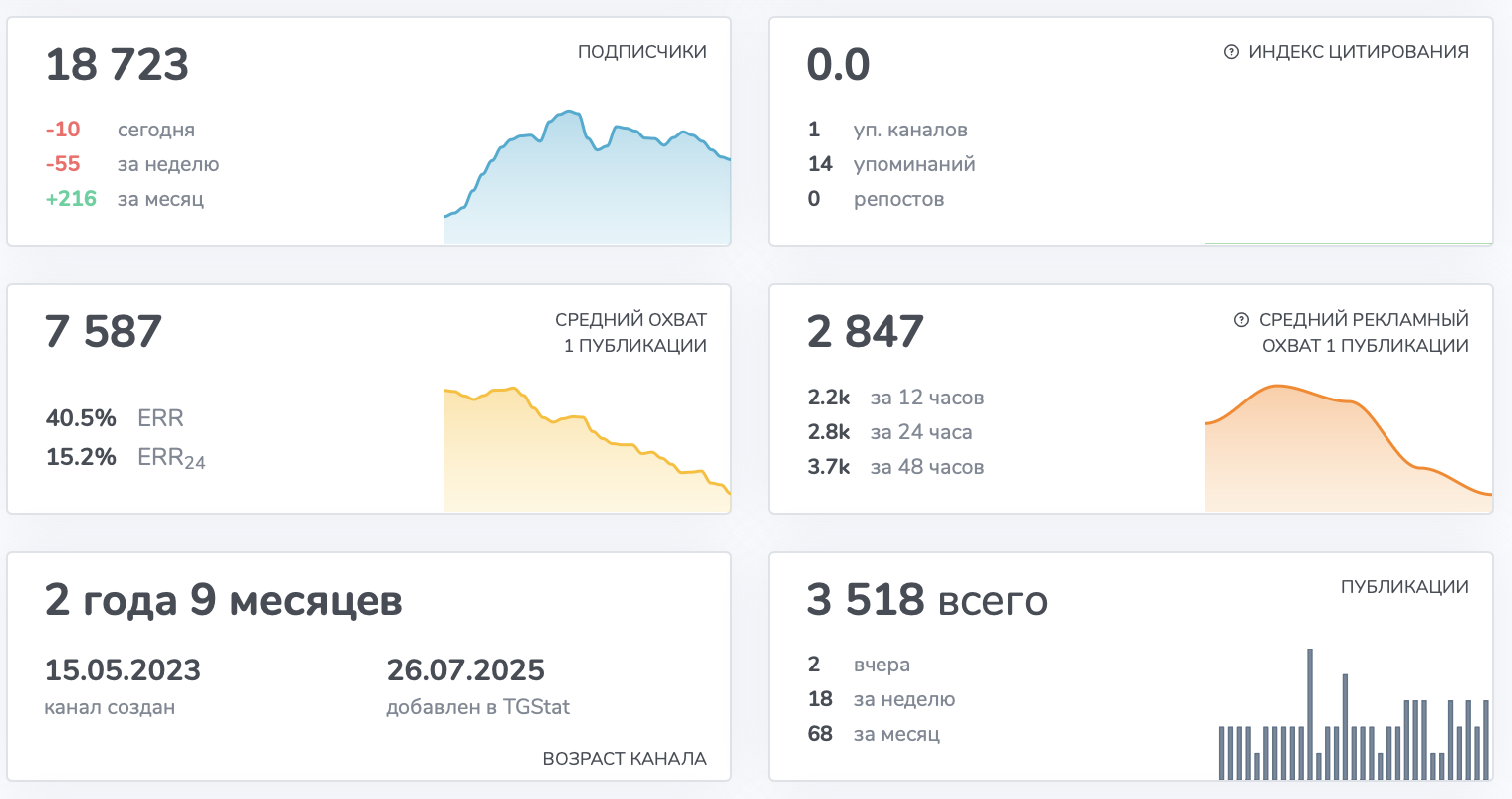The image size is (1512, 799).
Task: Select the 'репостов' count row
Action: coord(877,199)
